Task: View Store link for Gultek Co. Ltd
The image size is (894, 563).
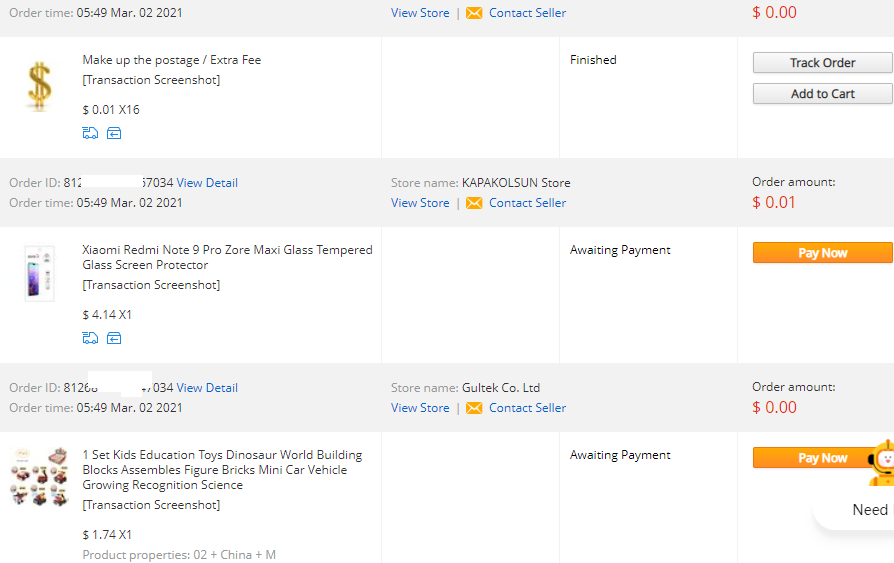Action: pos(420,408)
